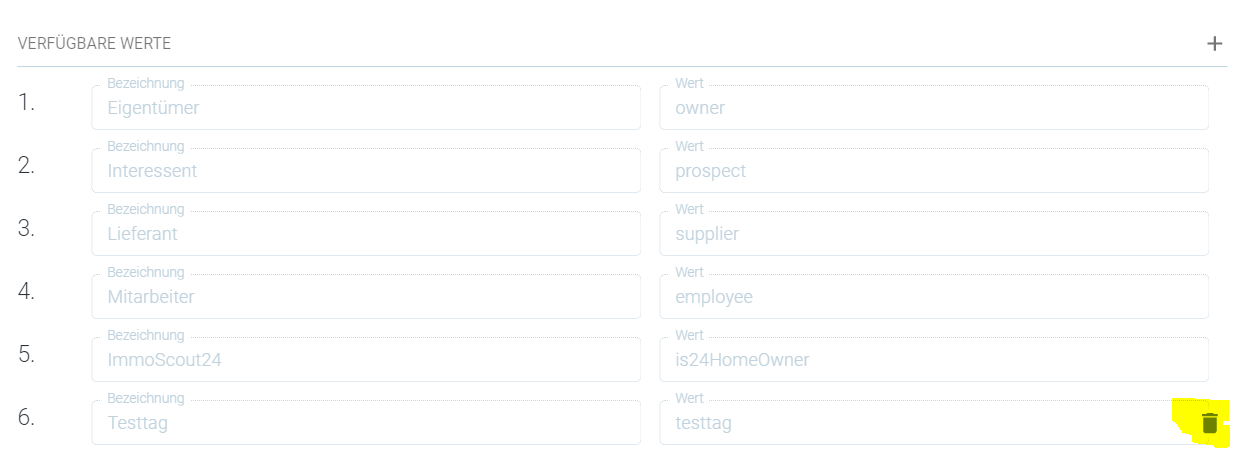Click row number 6 beside Testtag

click(x=26, y=417)
